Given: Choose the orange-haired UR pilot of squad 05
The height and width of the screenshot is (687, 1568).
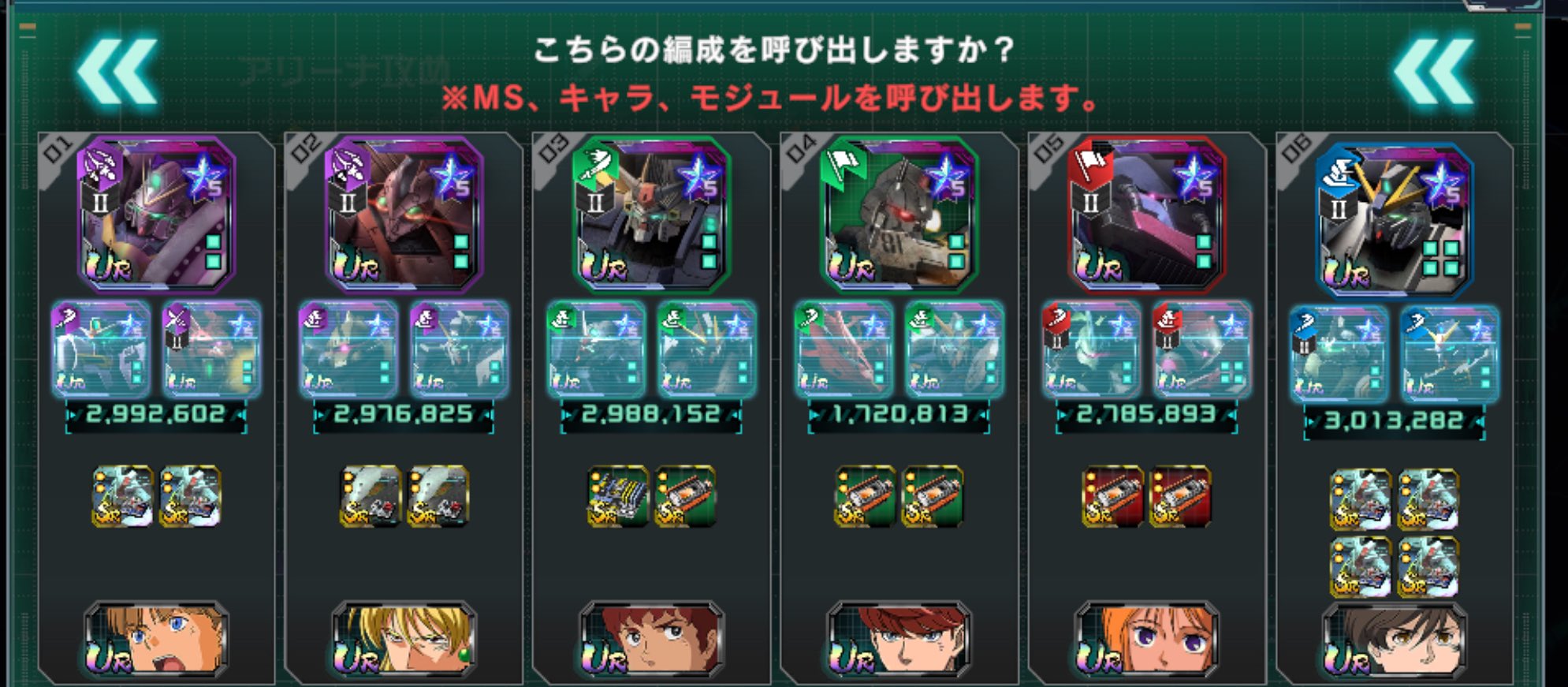Looking at the screenshot, I should pyautogui.click(x=1146, y=640).
